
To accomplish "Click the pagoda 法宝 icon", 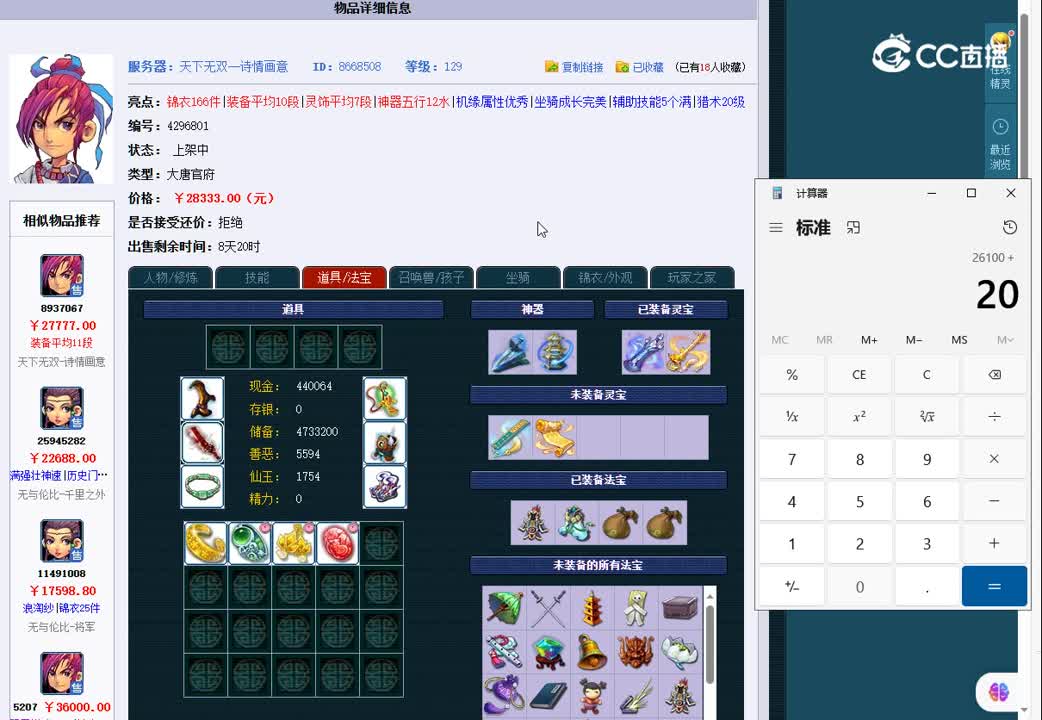I will tap(592, 608).
